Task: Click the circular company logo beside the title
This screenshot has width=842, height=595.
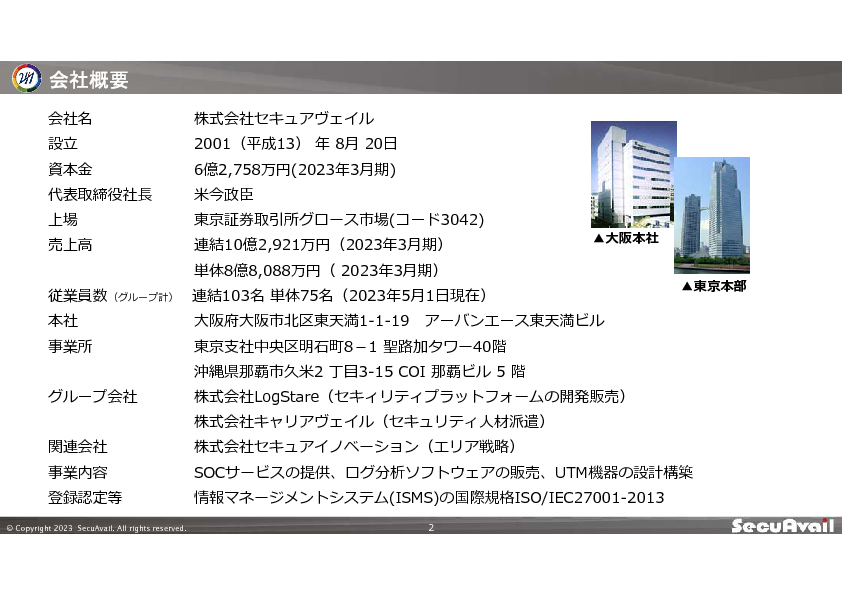Action: pyautogui.click(x=26, y=79)
